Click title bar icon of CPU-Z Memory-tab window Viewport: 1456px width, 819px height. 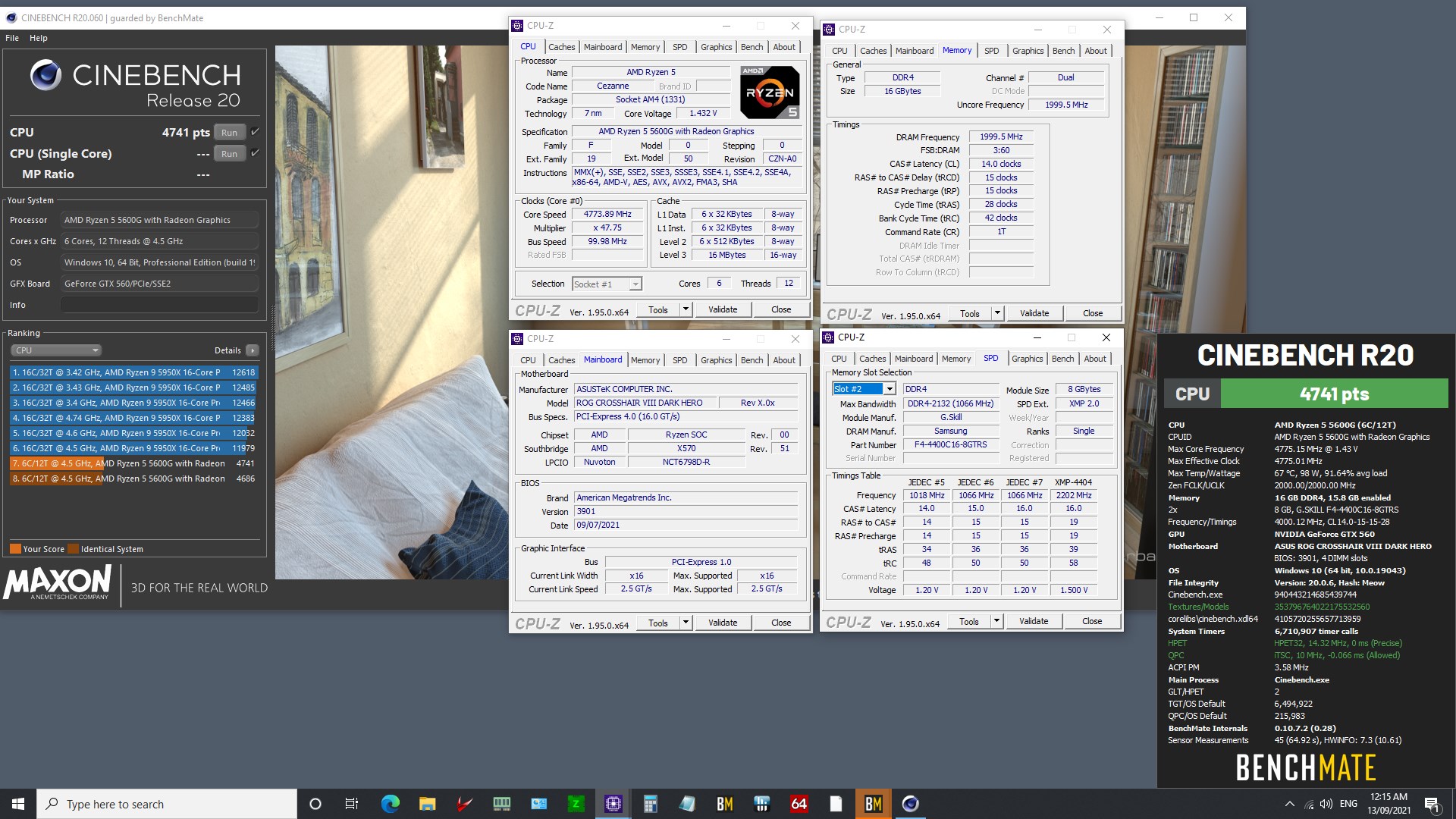(829, 30)
